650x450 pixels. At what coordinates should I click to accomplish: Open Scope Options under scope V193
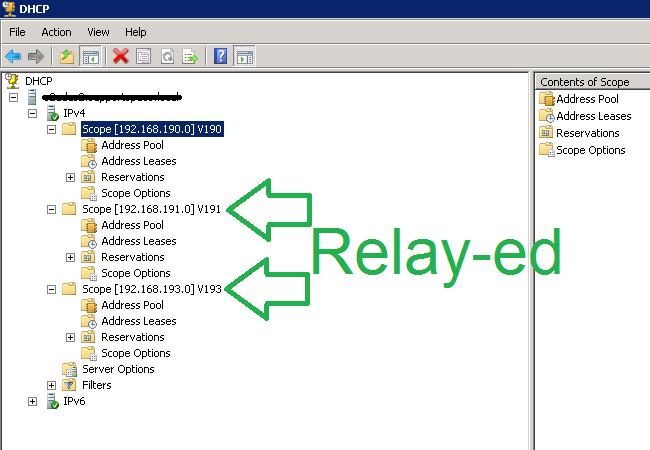tap(136, 353)
